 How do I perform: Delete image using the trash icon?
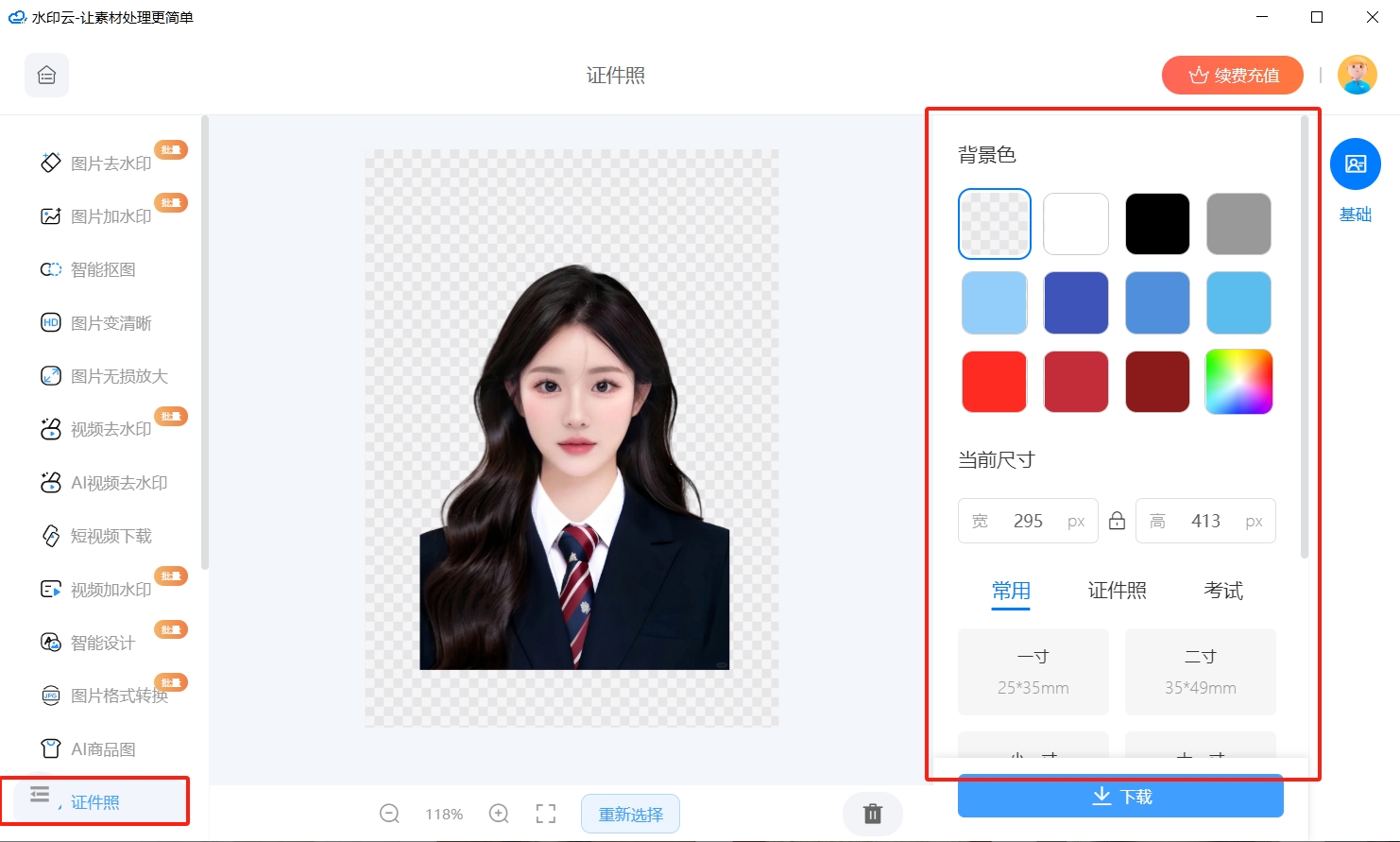tap(873, 814)
